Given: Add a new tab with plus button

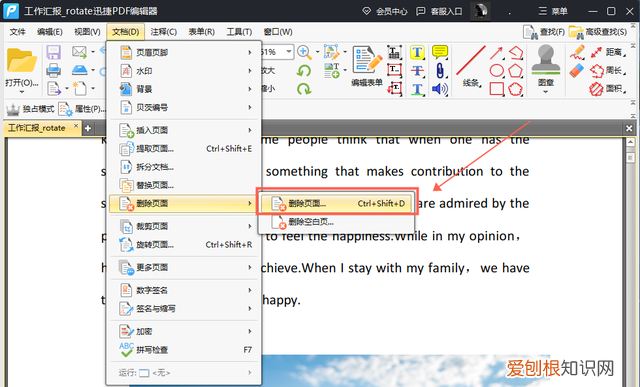Looking at the screenshot, I should point(87,129).
